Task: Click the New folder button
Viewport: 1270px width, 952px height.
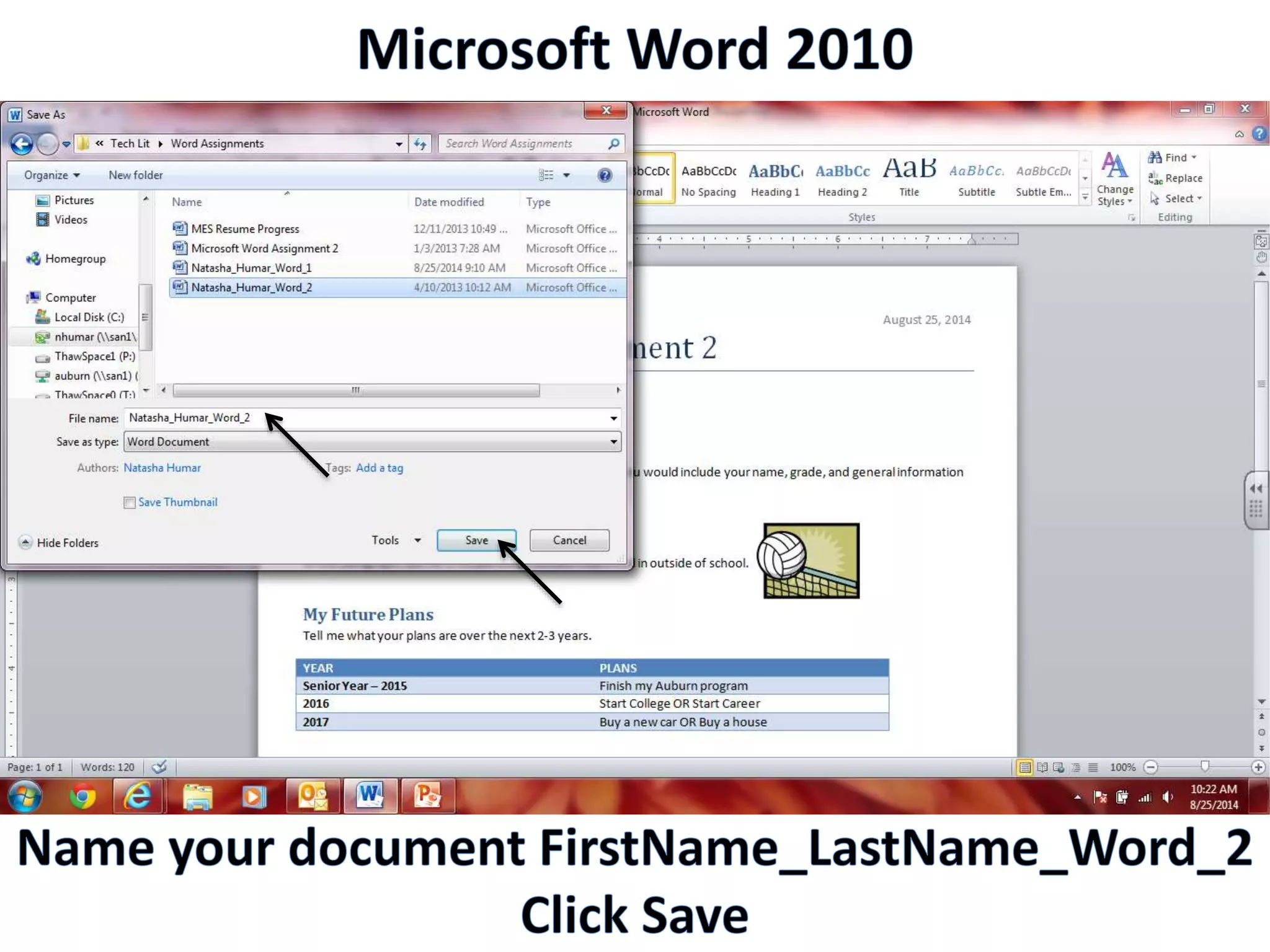Action: (136, 175)
